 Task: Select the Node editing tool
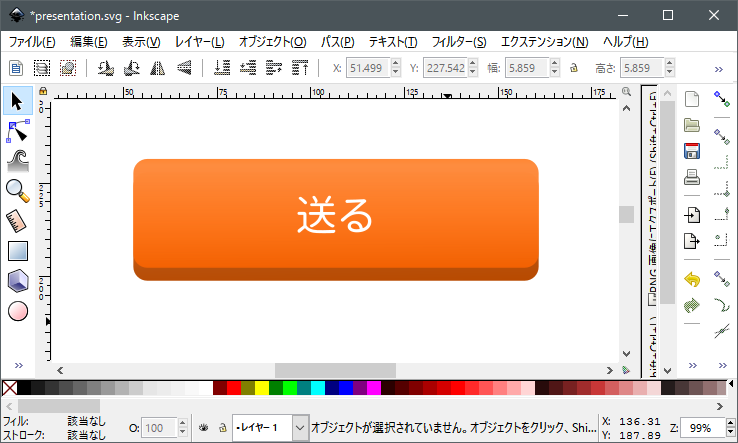(18, 131)
